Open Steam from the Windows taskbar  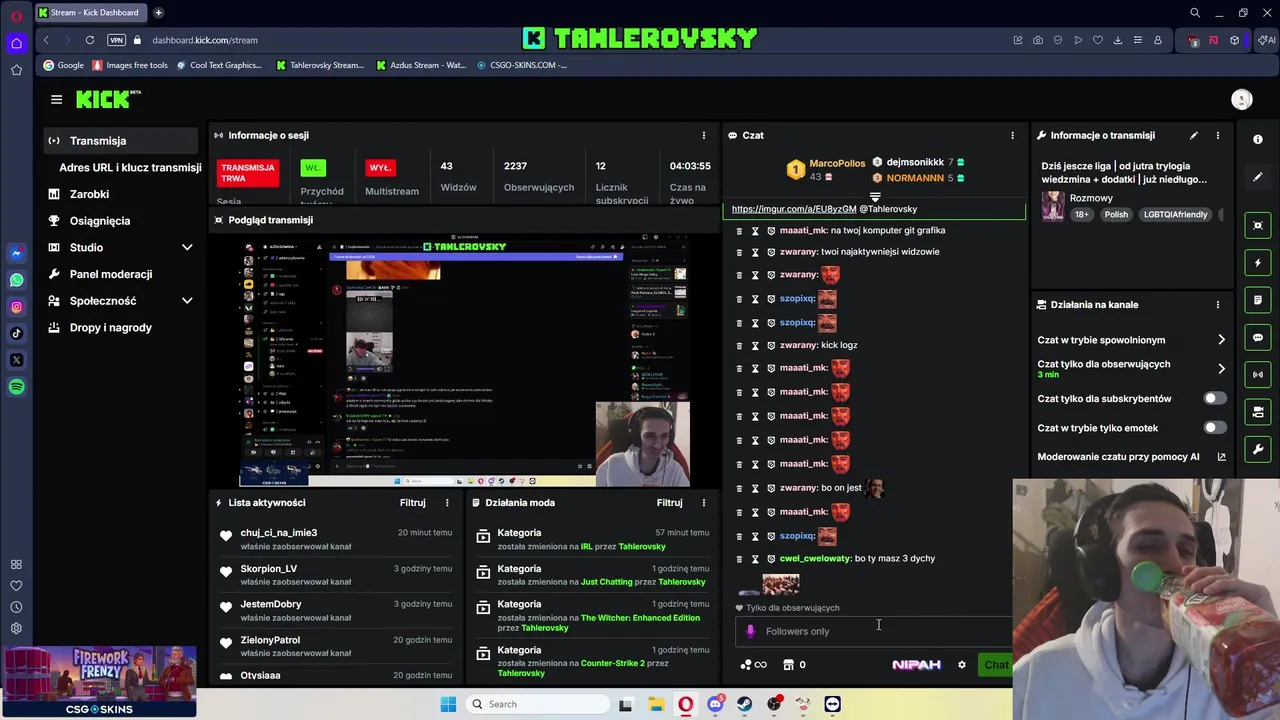point(745,704)
